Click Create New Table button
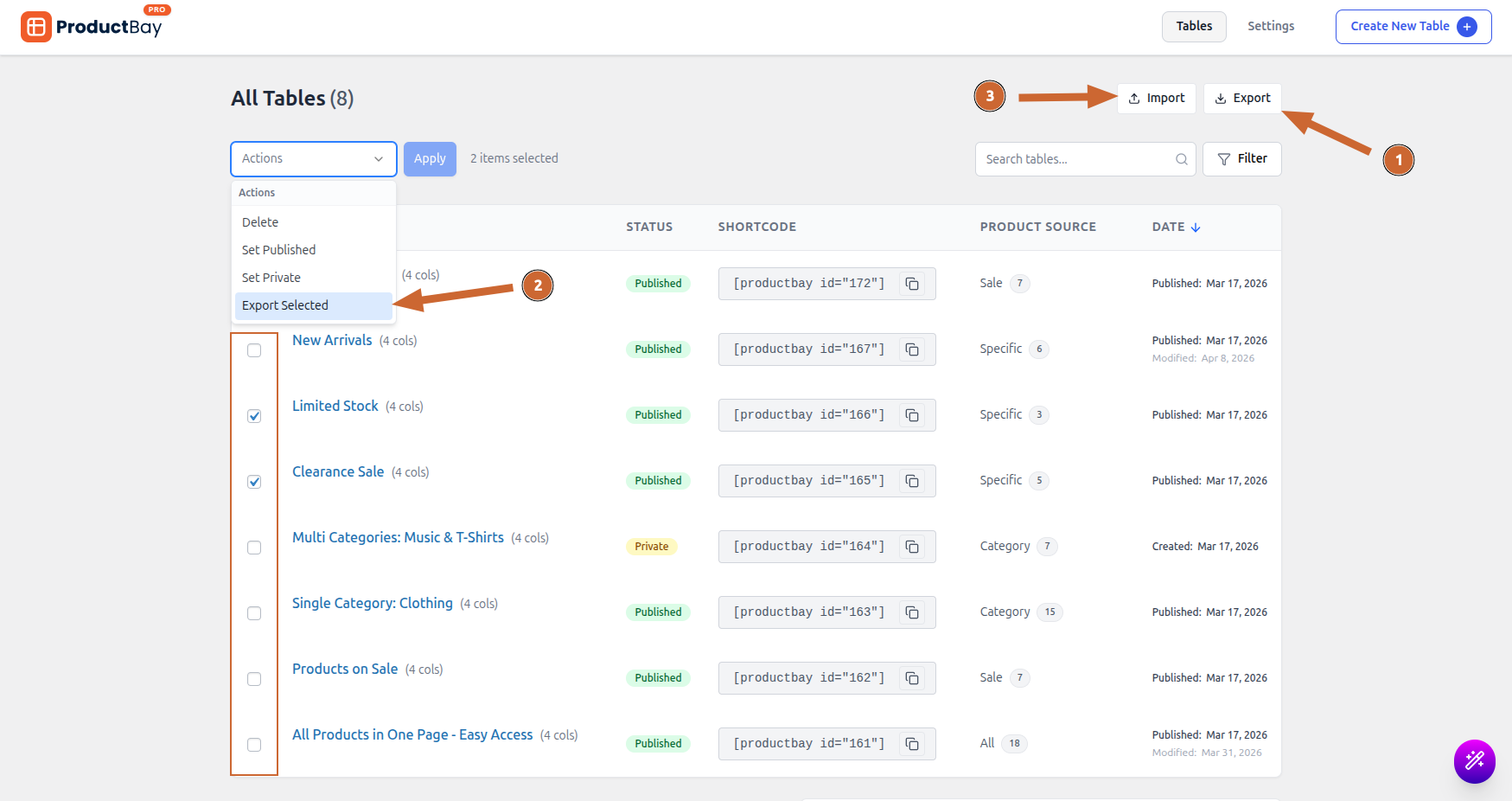Image resolution: width=1512 pixels, height=801 pixels. click(1413, 27)
